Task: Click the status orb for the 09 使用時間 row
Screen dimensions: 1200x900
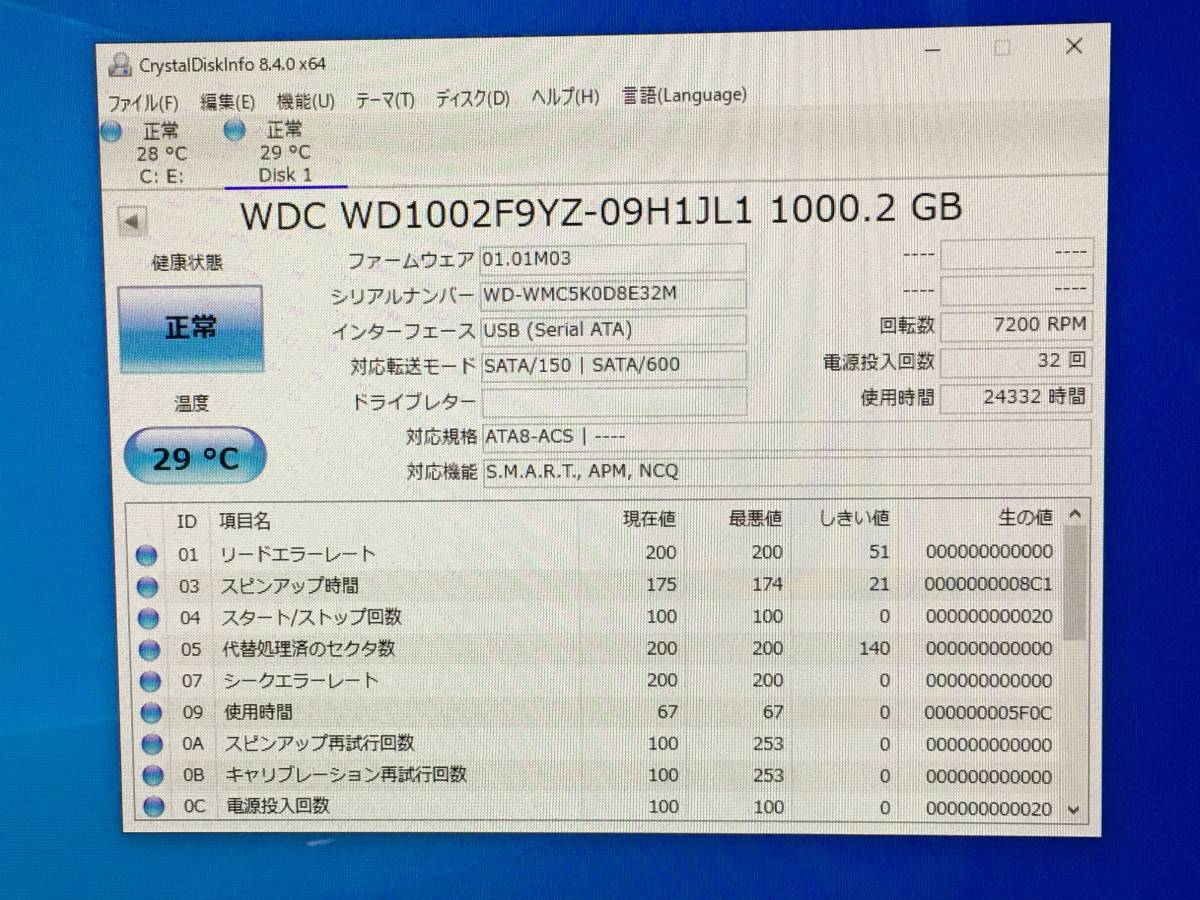Action: (151, 713)
